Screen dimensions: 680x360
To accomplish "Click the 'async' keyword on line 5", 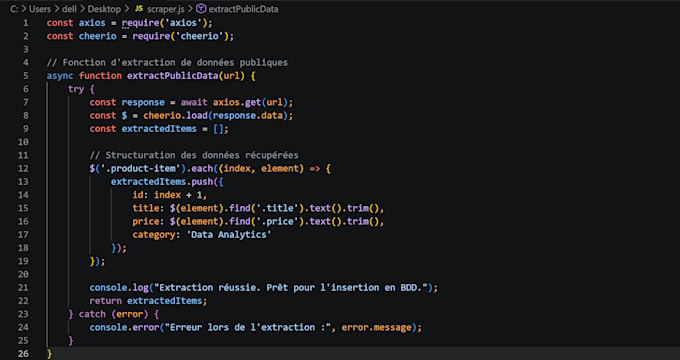I will [60, 75].
